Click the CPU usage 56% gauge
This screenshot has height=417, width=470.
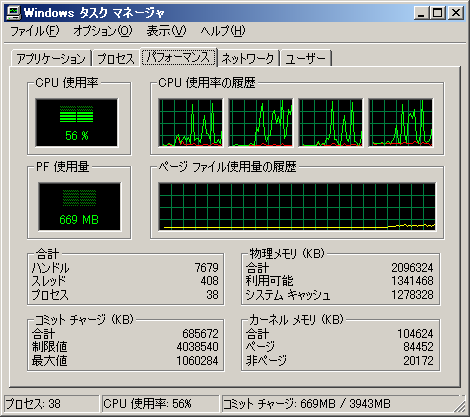(x=77, y=122)
